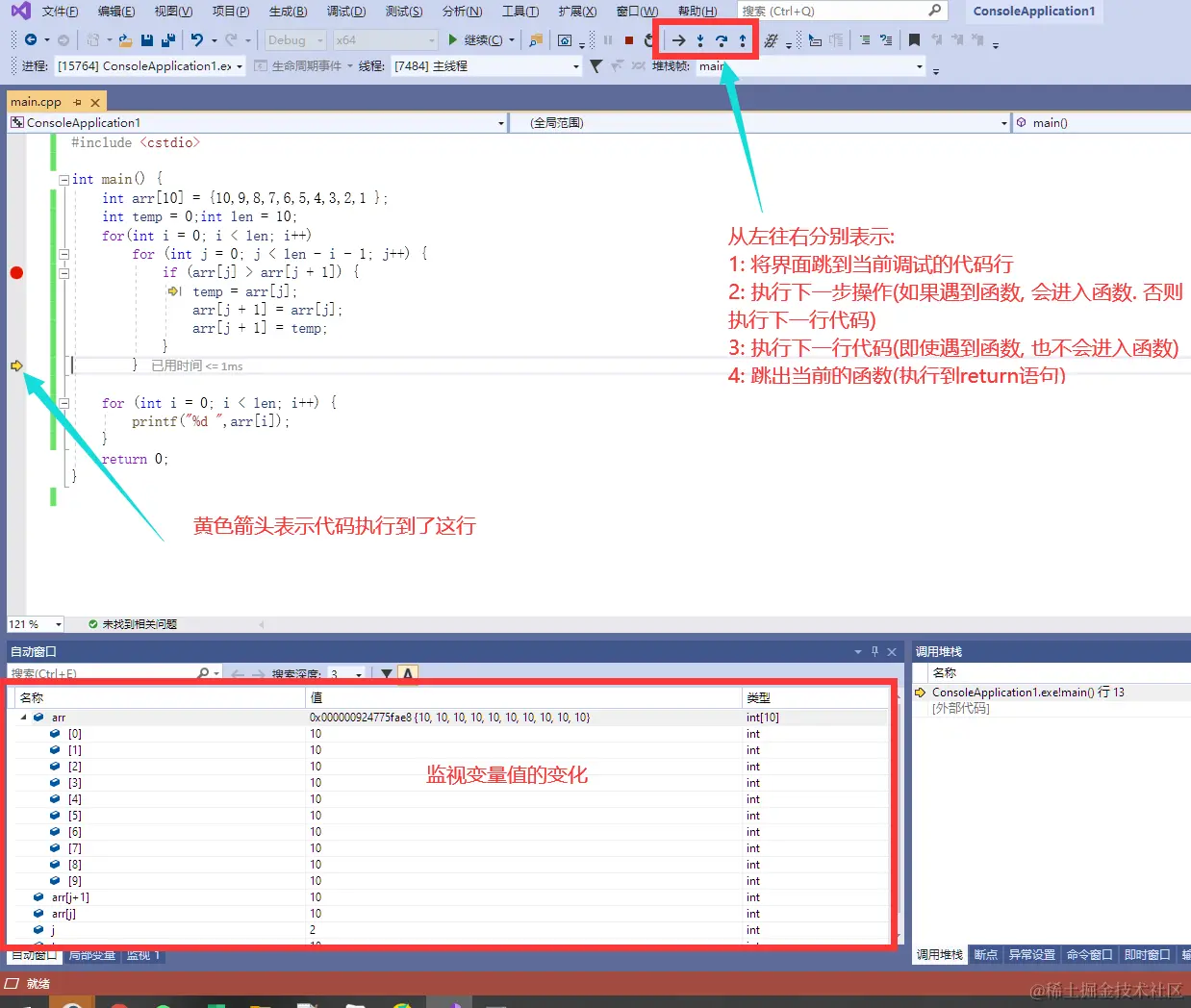Click the 搜索 (Ctrl+Q) search box
Screen dimensions: 1191x1008
coord(843,11)
